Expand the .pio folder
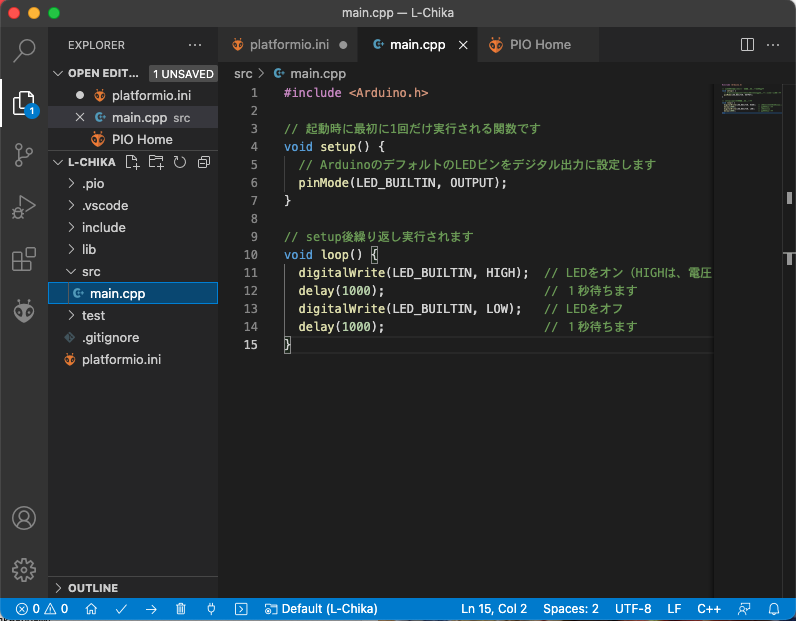796x621 pixels. point(92,183)
